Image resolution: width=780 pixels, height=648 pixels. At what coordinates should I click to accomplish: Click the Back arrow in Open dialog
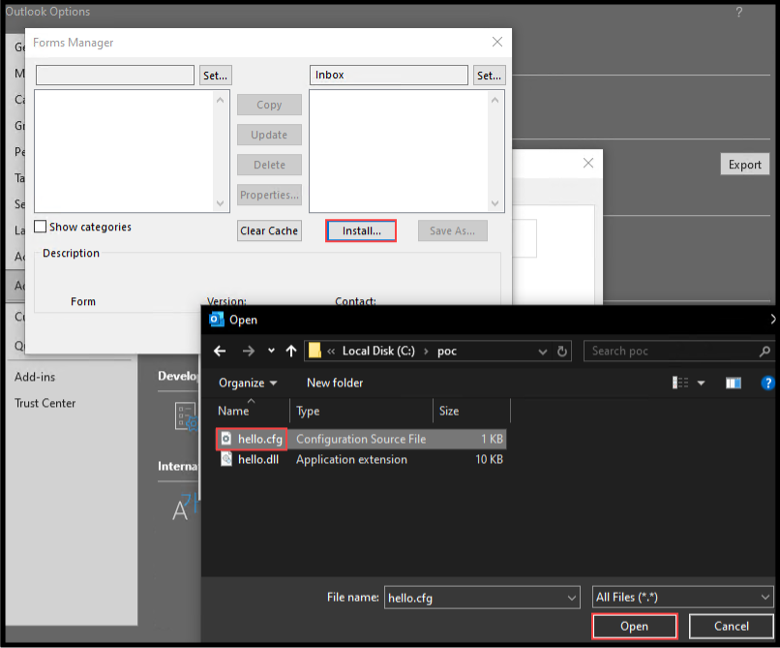pos(220,351)
